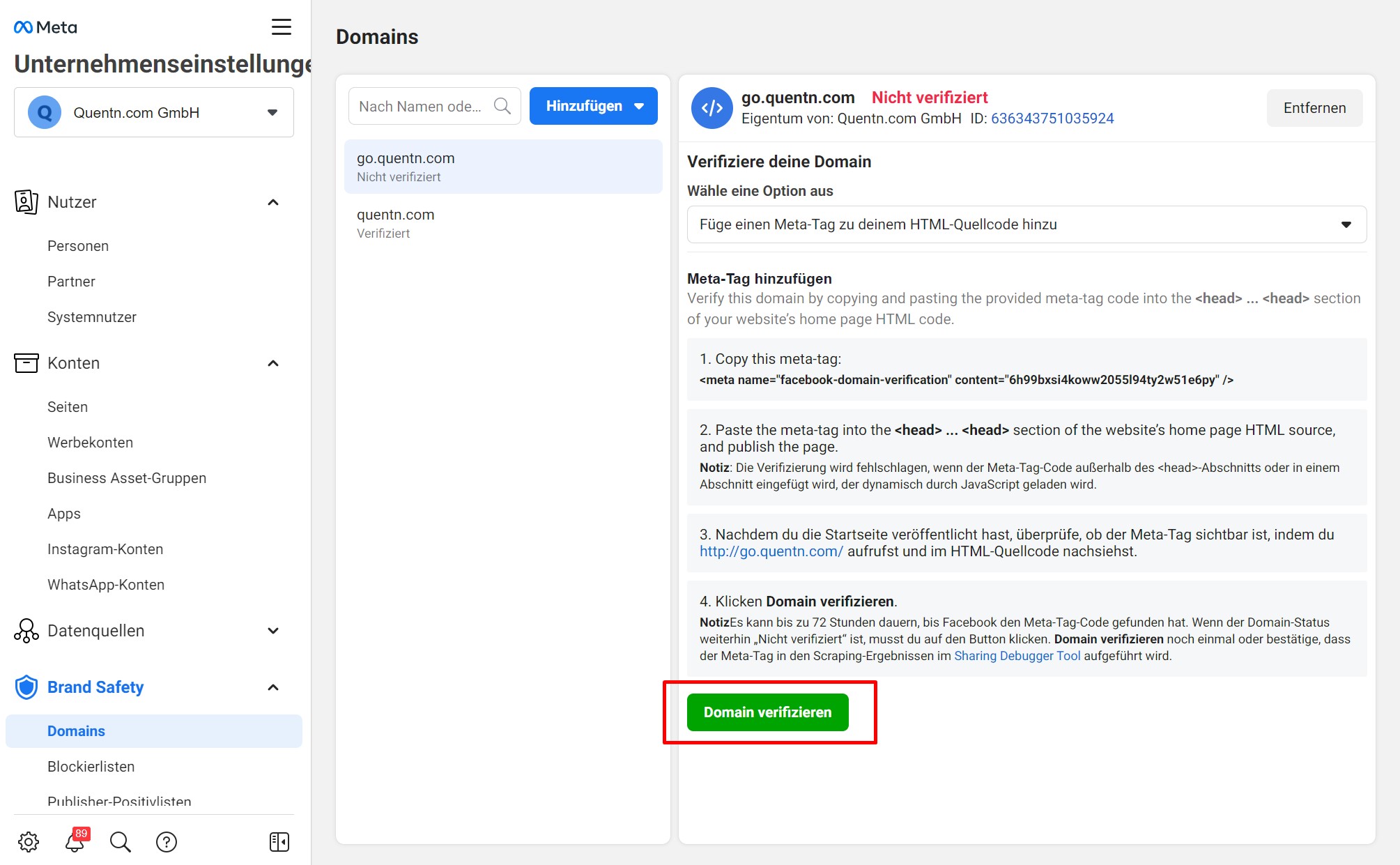Click the meta-tag code text
The height and width of the screenshot is (865, 1400).
967,380
